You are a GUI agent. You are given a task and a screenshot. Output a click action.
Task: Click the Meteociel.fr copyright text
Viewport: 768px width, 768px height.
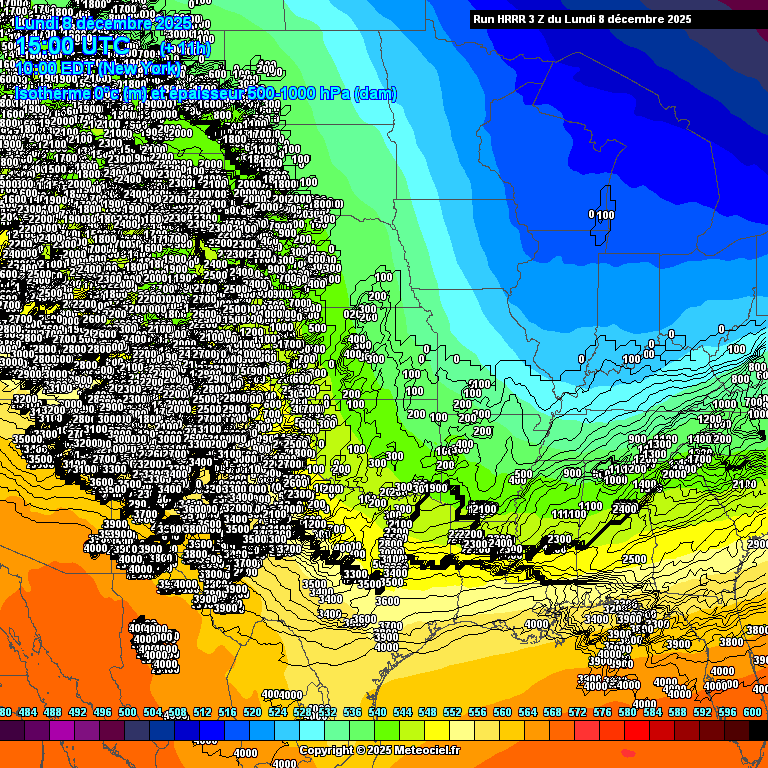click(x=380, y=750)
